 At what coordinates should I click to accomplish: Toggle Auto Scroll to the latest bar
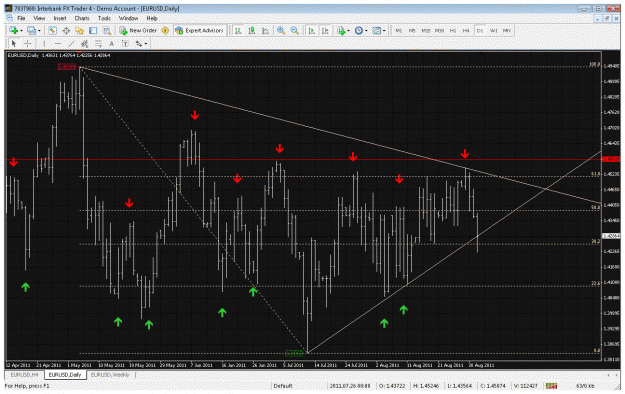pos(311,30)
